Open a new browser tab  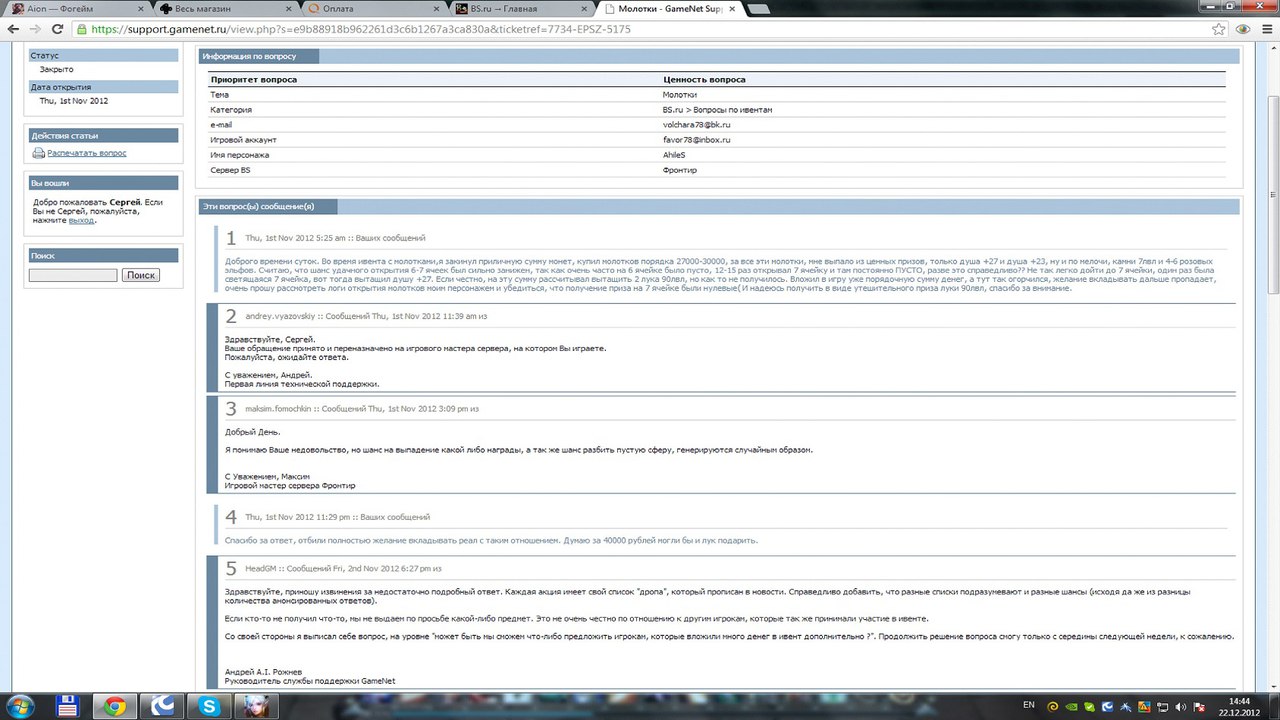[757, 9]
